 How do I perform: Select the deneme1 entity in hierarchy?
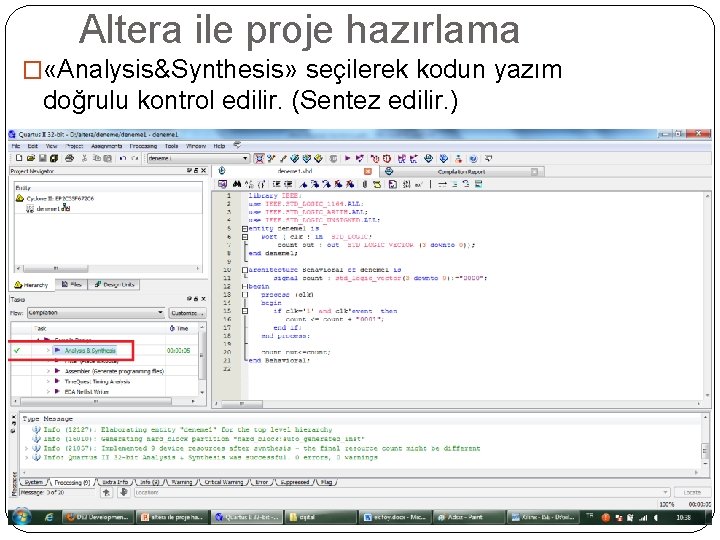(x=48, y=208)
